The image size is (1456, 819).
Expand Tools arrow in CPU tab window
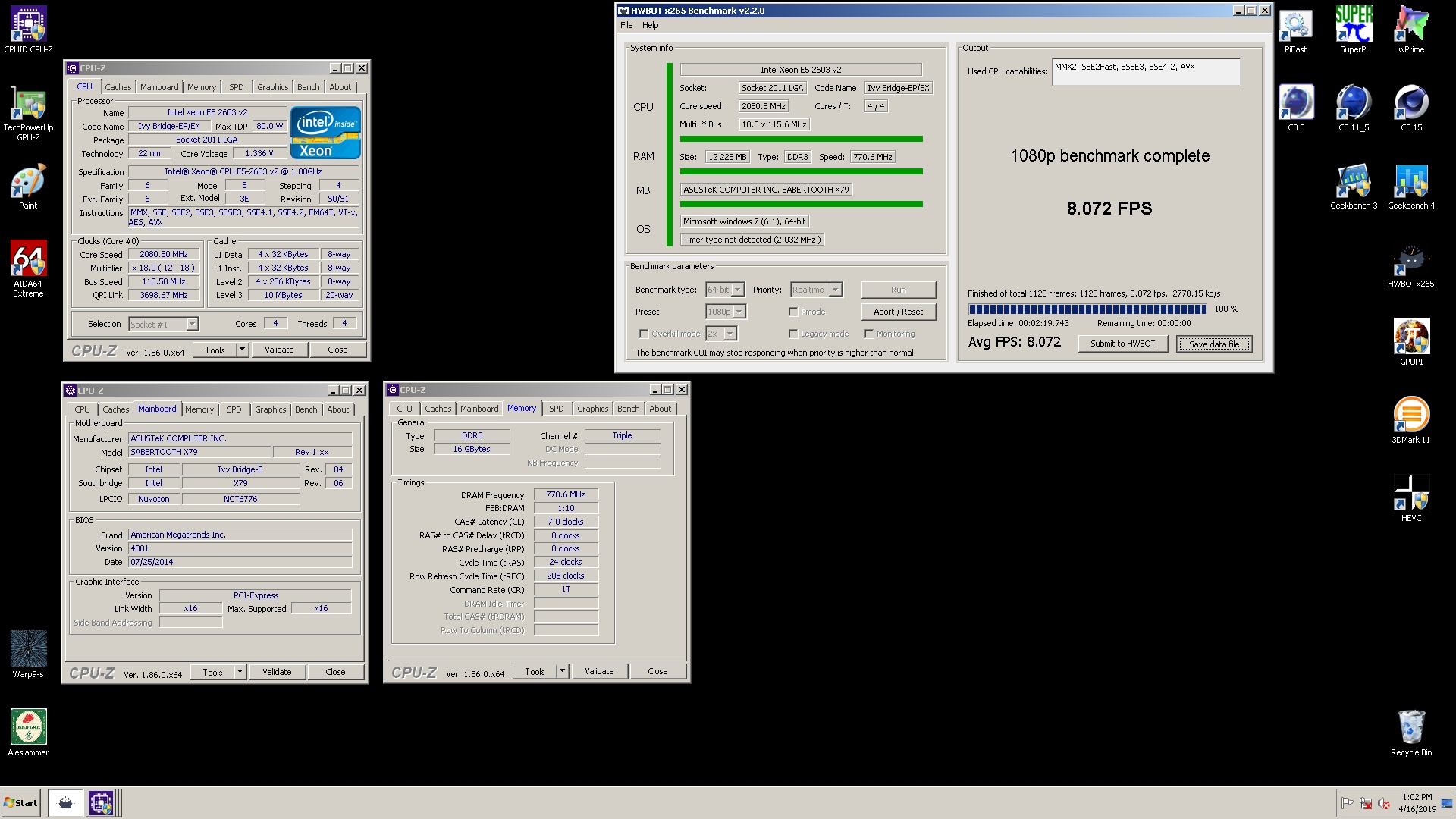click(x=242, y=350)
